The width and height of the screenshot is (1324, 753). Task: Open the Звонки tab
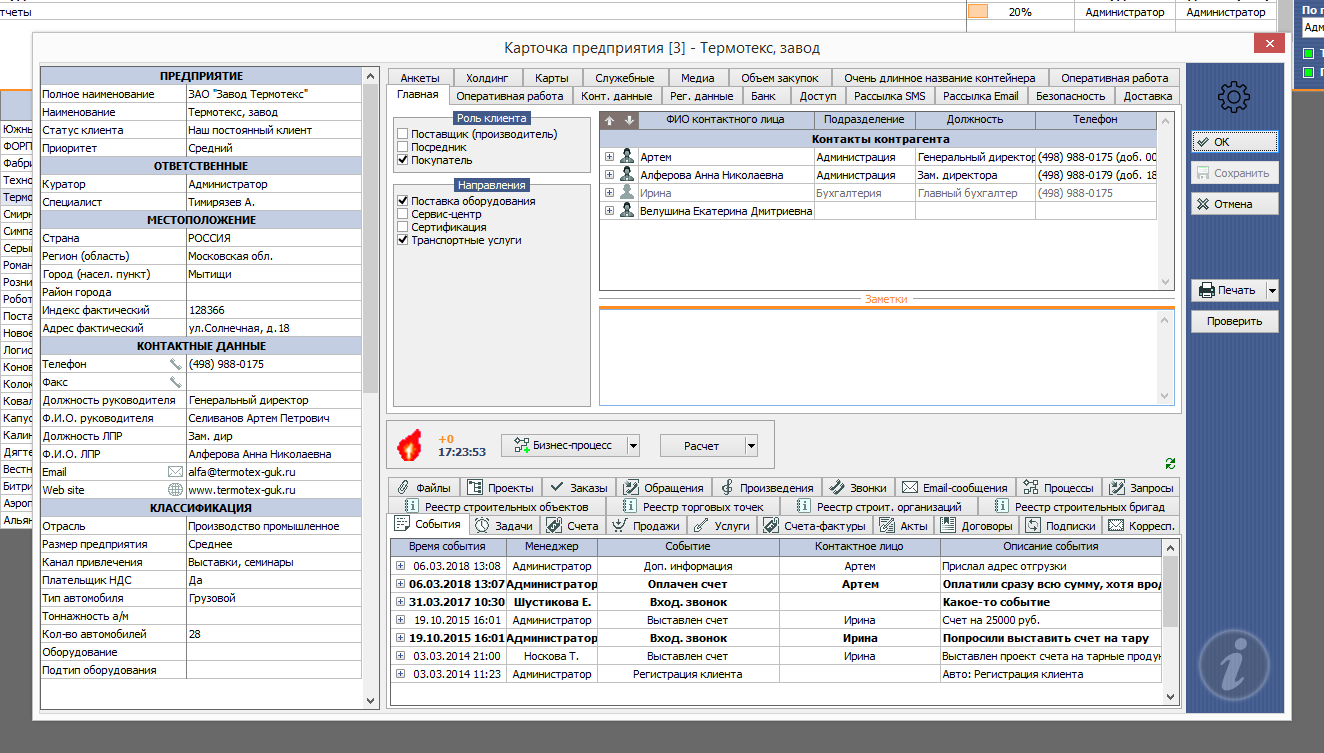(x=858, y=488)
